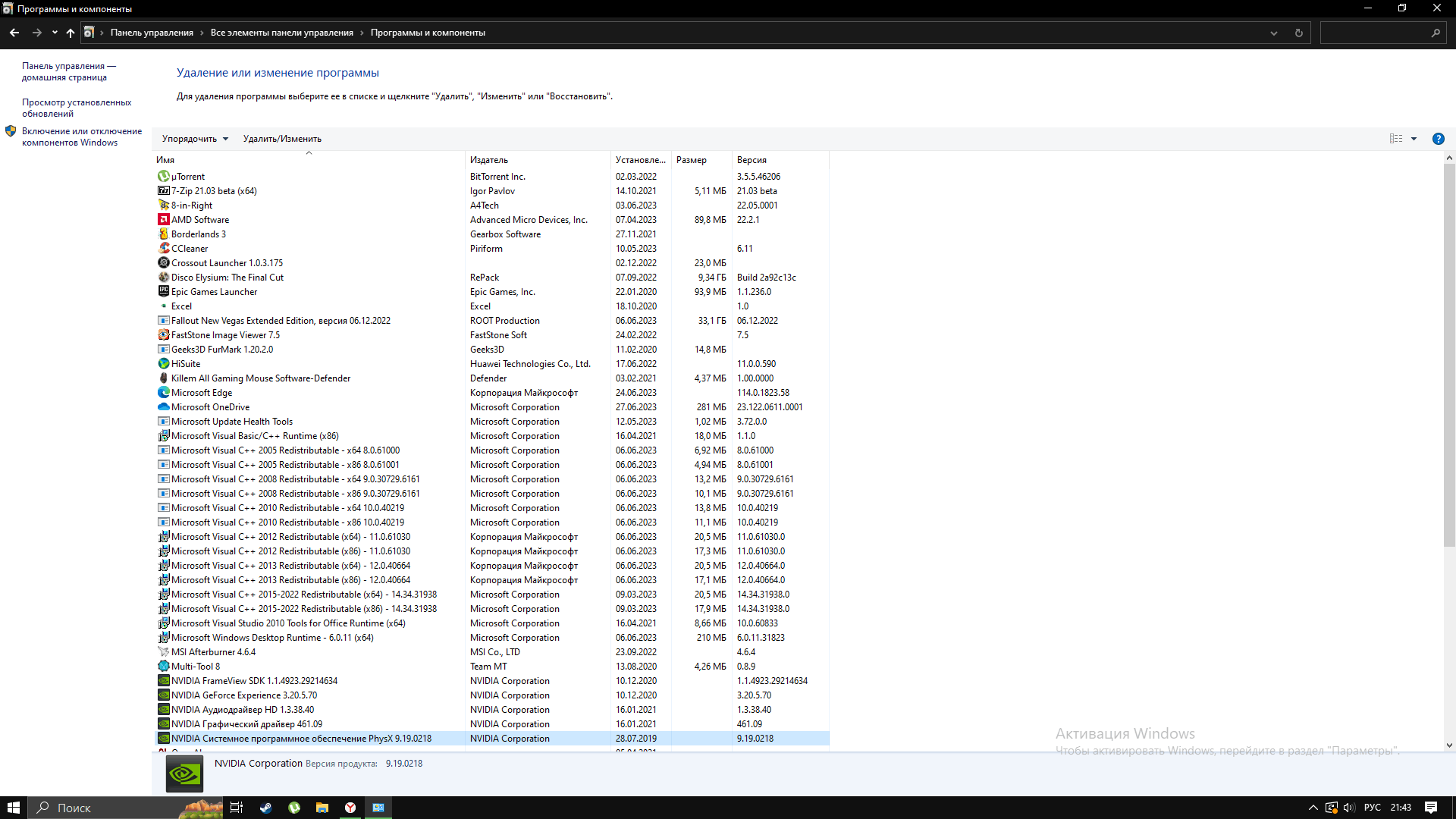The image size is (1456, 819).
Task: Select the Microsoft Edge icon
Action: coord(163,393)
